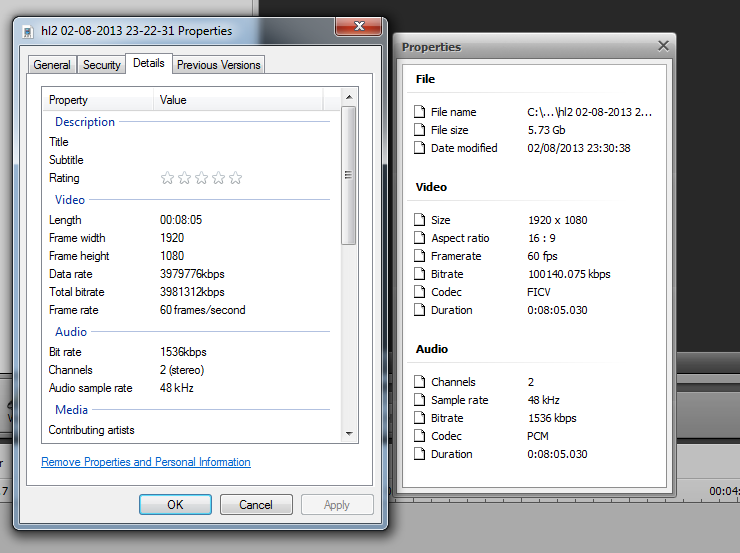The width and height of the screenshot is (740, 553).
Task: Click Remove Properties and Personal Information link
Action: [x=146, y=462]
